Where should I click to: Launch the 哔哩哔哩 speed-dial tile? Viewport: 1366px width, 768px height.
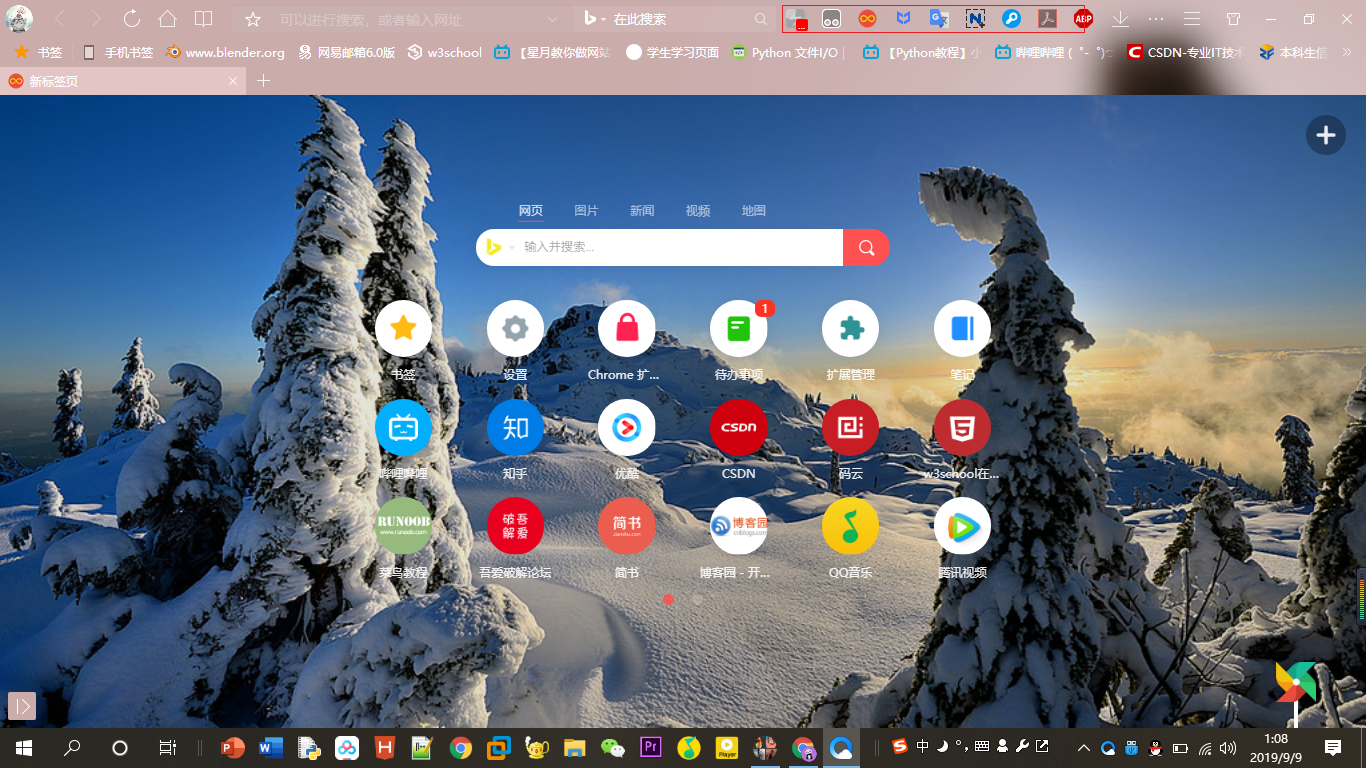click(x=403, y=428)
